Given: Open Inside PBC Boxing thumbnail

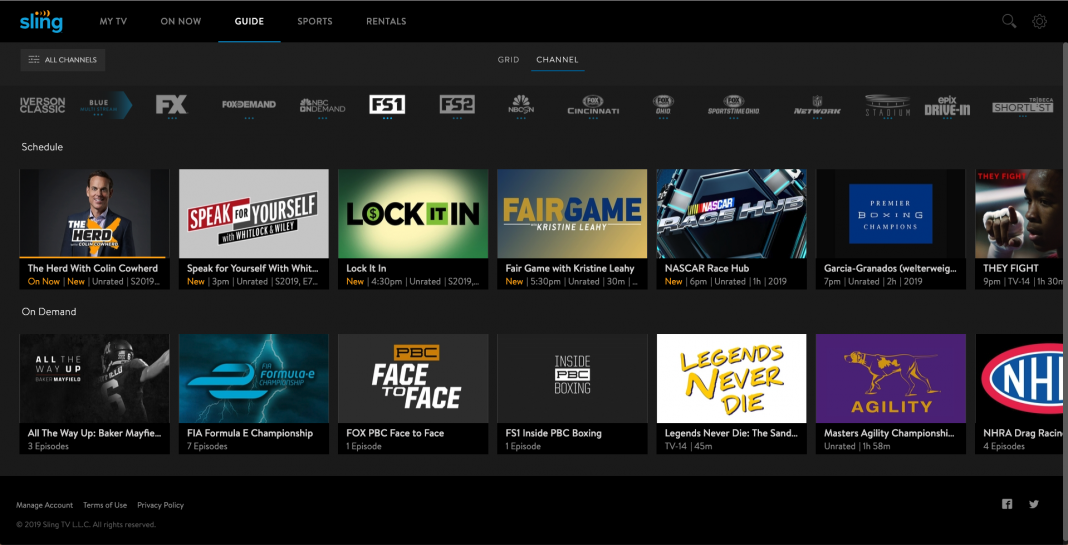Looking at the screenshot, I should pos(572,378).
